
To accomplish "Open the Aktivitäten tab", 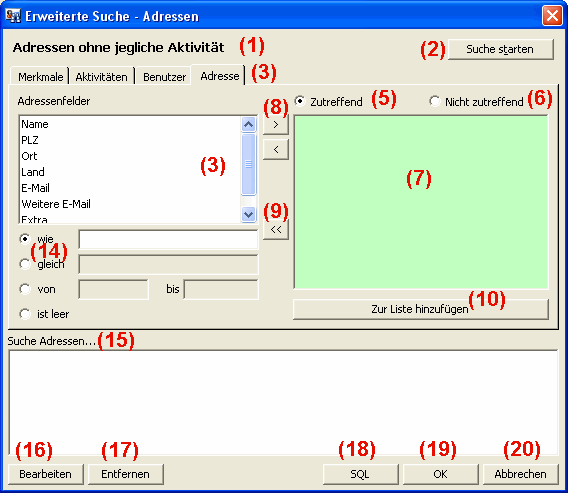I will tap(101, 77).
